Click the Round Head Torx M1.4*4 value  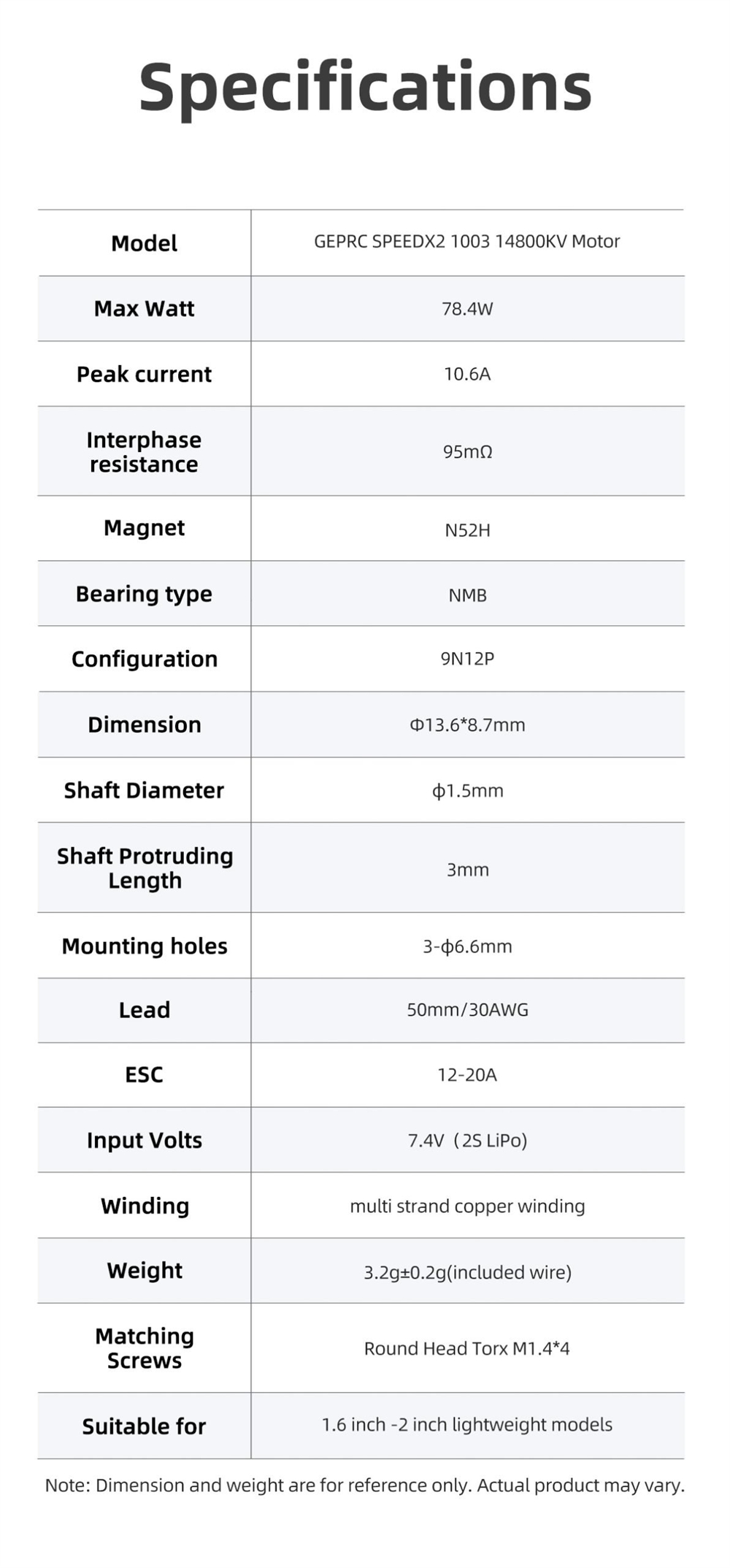(466, 1348)
